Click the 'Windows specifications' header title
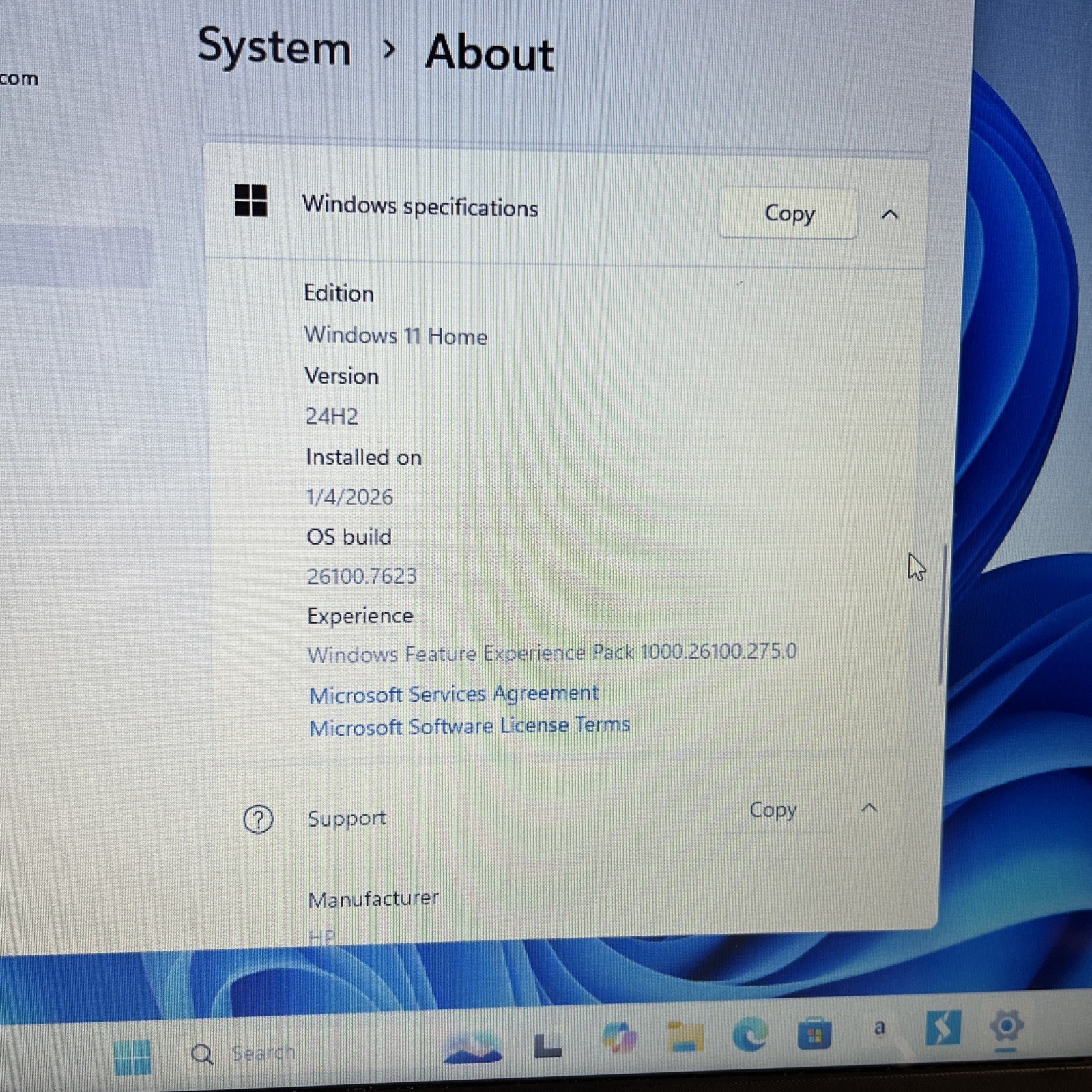This screenshot has height=1092, width=1092. coord(420,205)
